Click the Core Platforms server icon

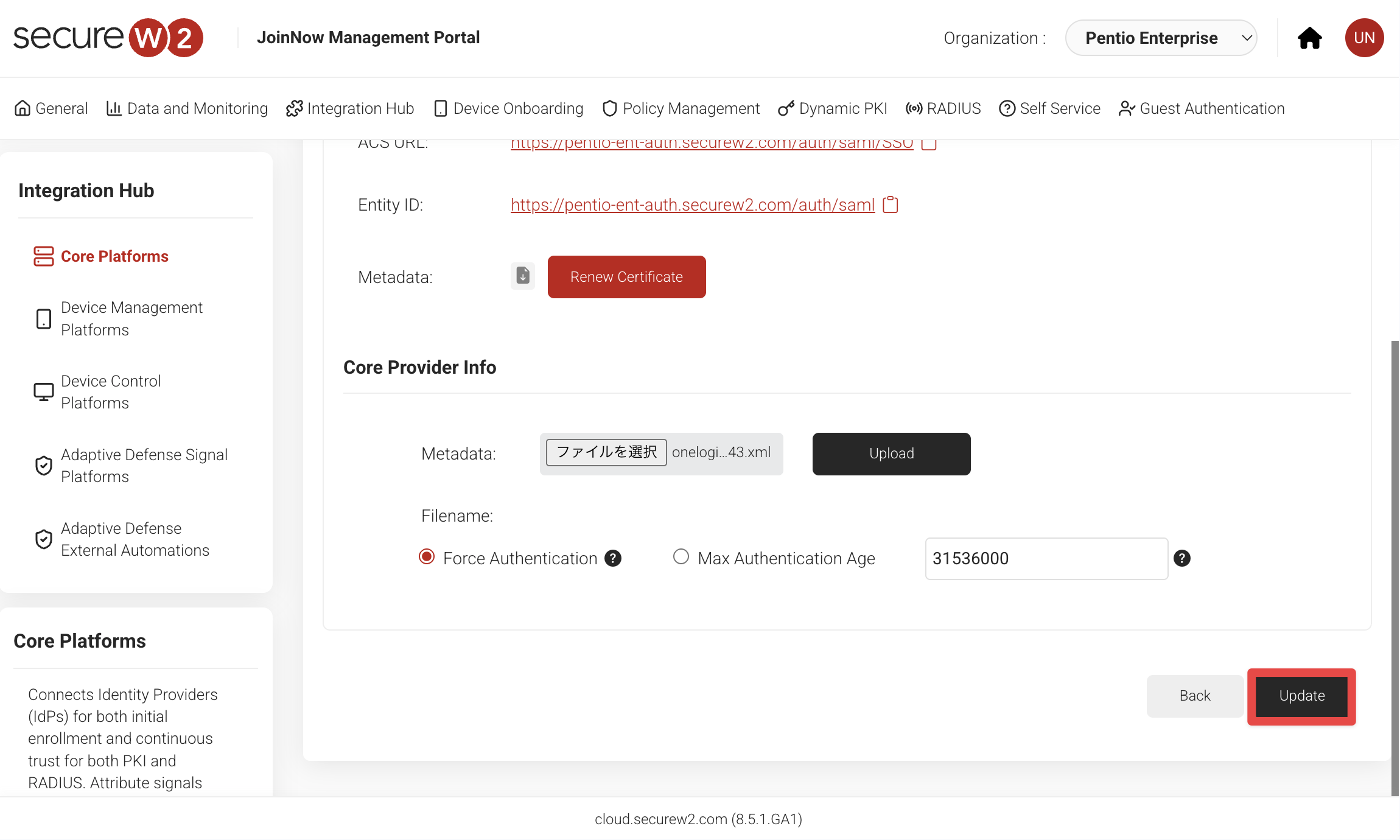43,256
